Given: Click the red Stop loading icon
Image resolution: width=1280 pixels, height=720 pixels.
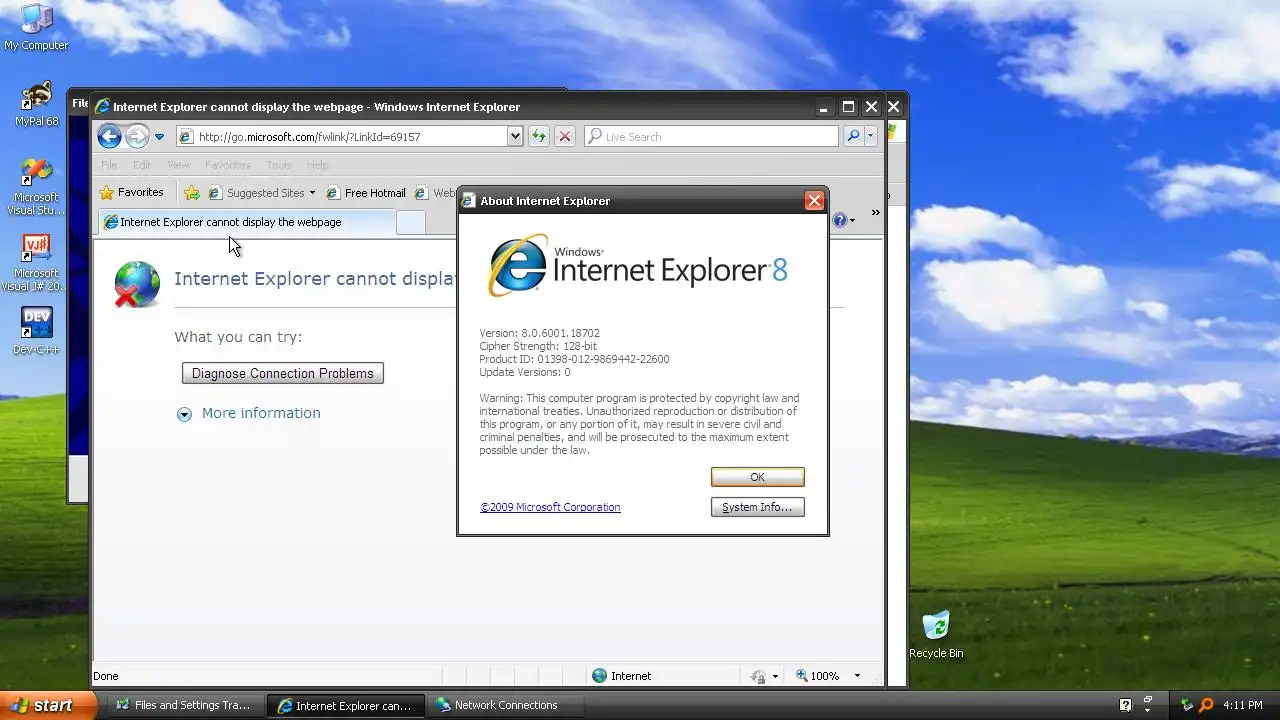Looking at the screenshot, I should tap(565, 136).
